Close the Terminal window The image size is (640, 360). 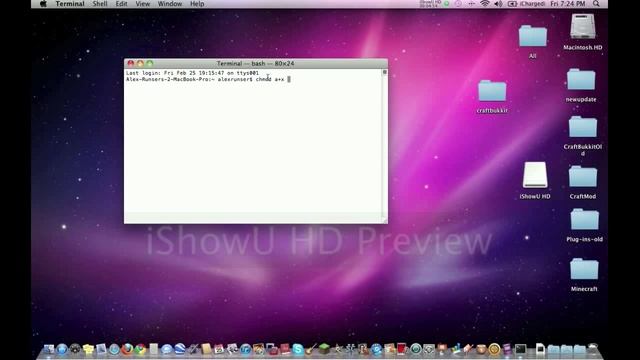click(131, 63)
